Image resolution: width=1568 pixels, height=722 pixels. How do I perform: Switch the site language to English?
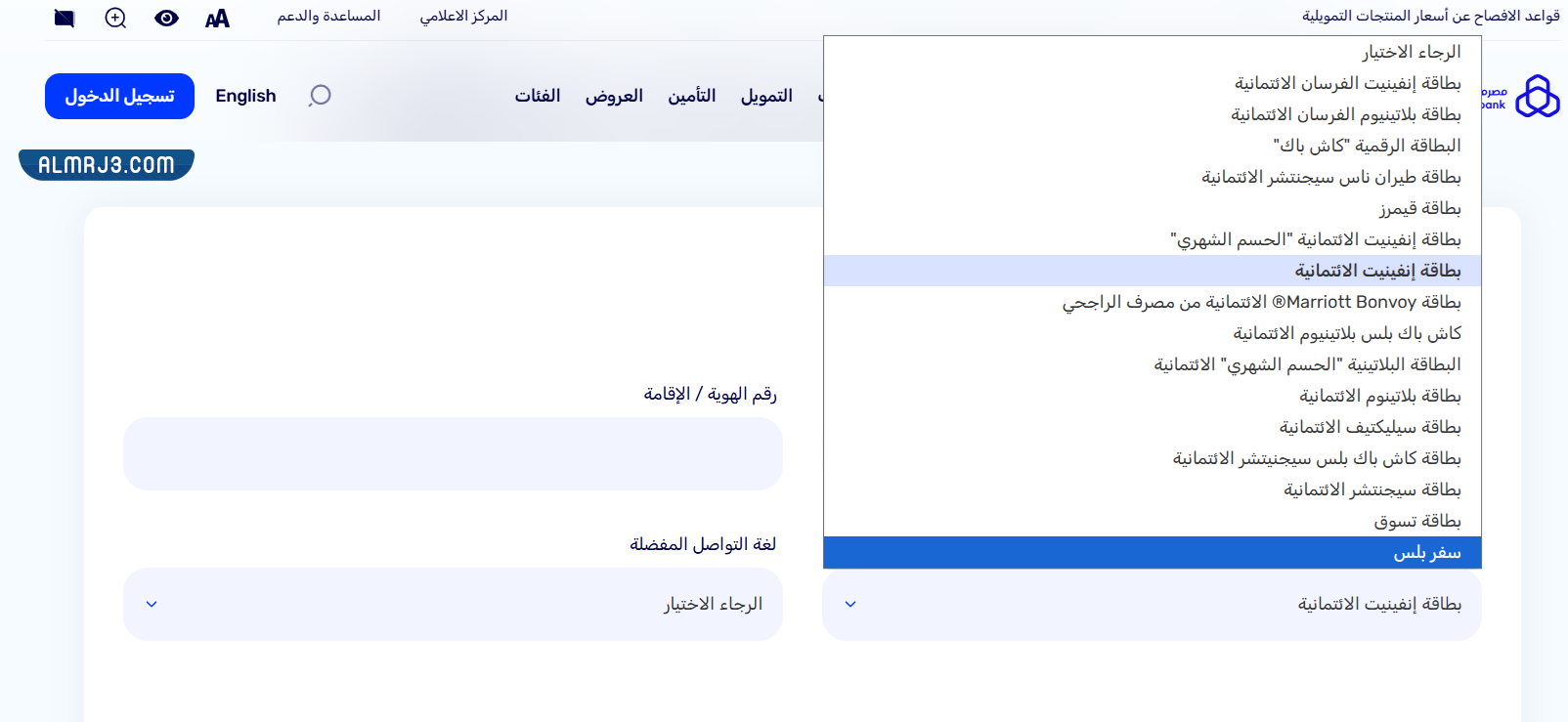click(x=245, y=96)
